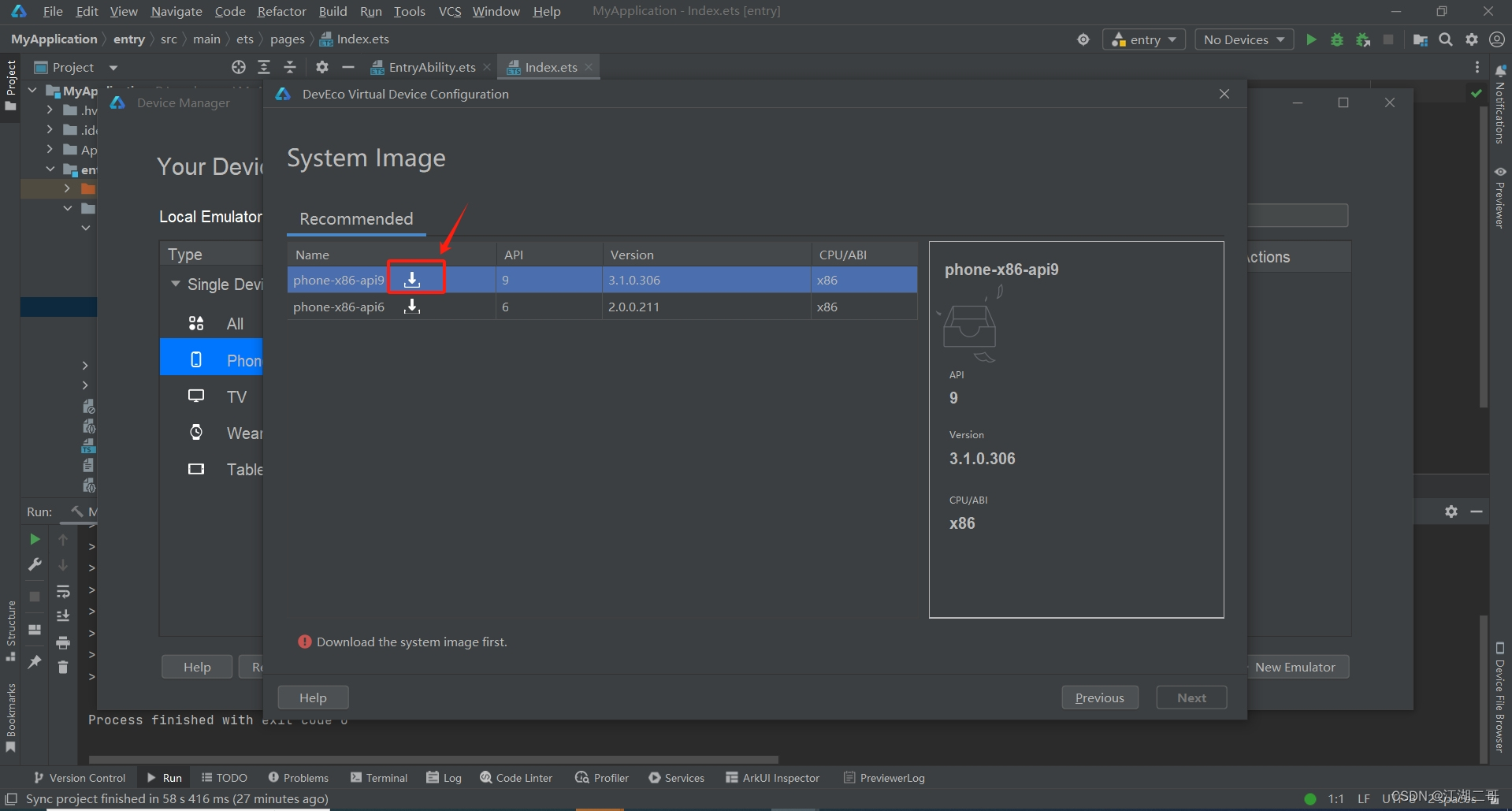1512x811 pixels.
Task: Collapse the entry module node
Action: (50, 169)
